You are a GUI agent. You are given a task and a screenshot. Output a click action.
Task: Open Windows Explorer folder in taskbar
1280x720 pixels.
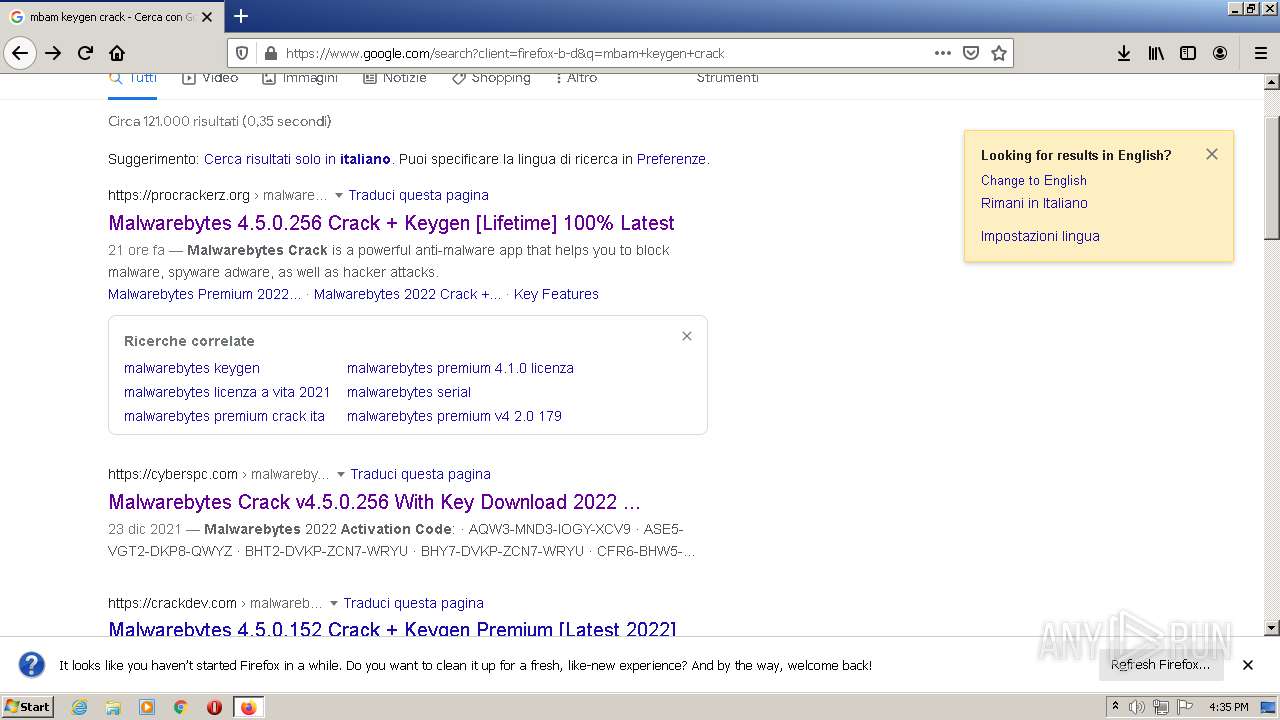pyautogui.click(x=113, y=707)
